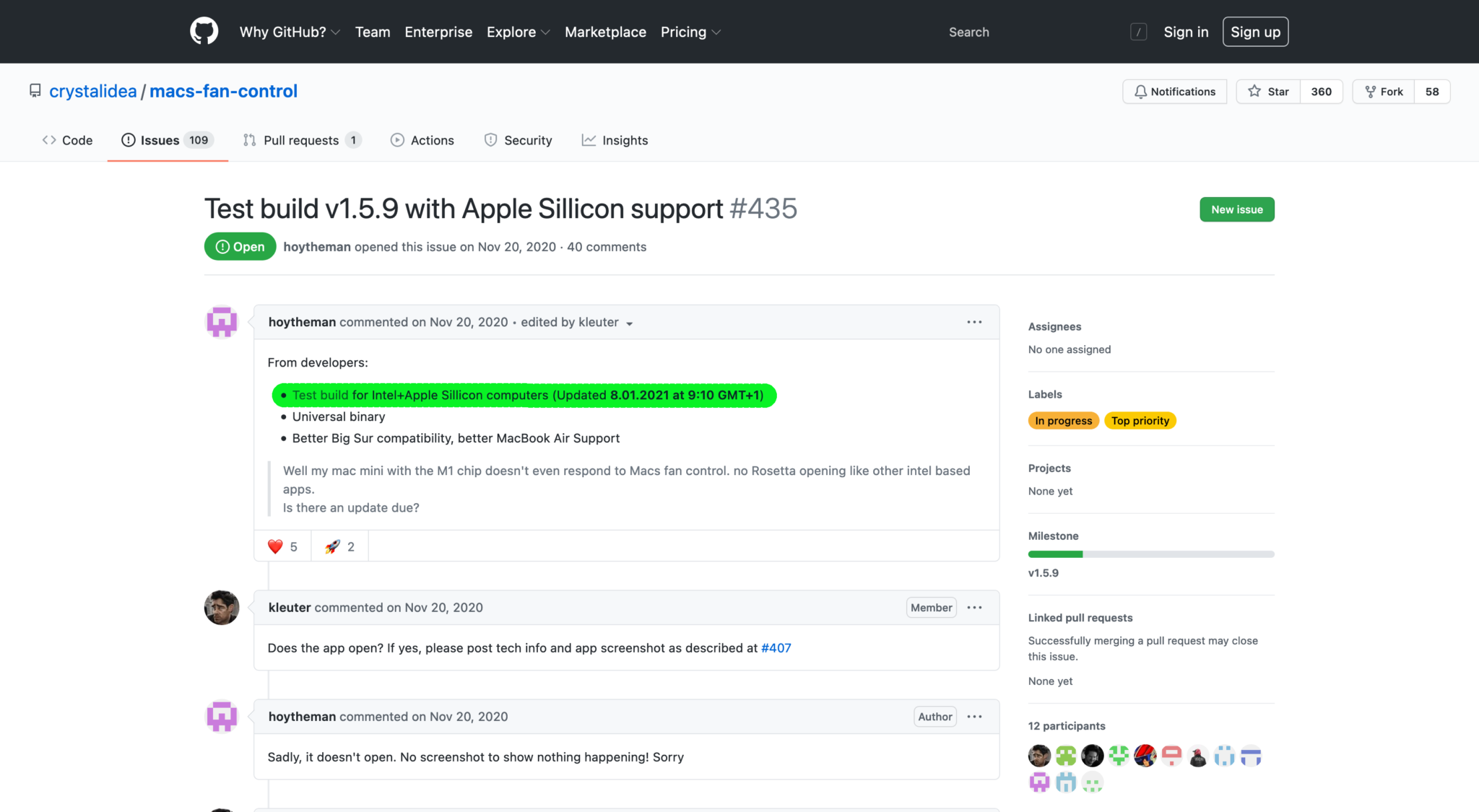
Task: Expand the Explore dropdown menu
Action: [518, 32]
